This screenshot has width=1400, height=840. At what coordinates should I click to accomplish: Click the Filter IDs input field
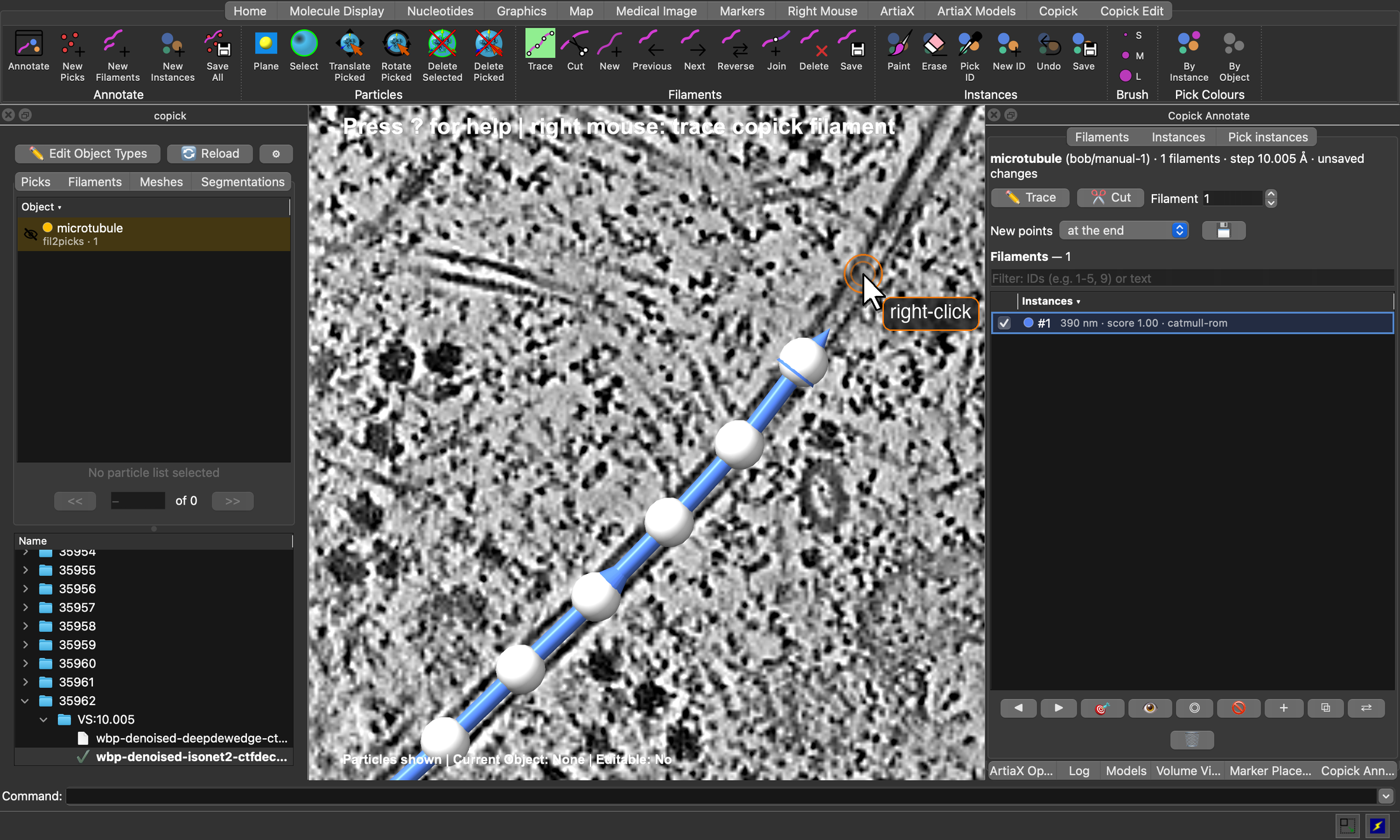point(1192,279)
